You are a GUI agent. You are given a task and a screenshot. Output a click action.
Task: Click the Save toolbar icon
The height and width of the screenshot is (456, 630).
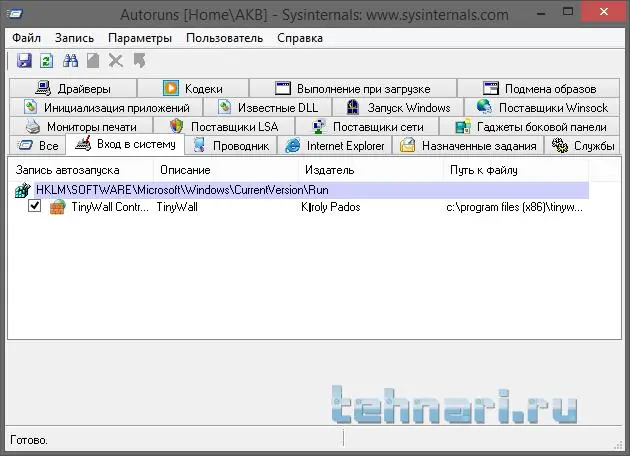[x=24, y=61]
